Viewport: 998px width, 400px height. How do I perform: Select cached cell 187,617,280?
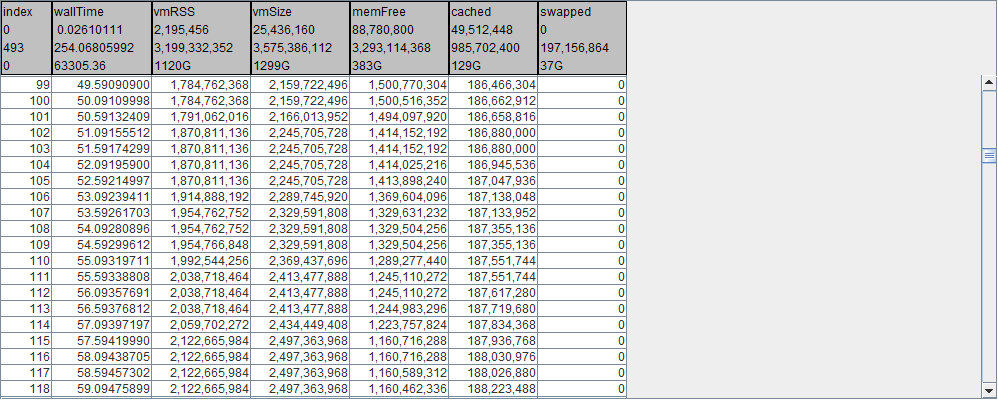492,293
